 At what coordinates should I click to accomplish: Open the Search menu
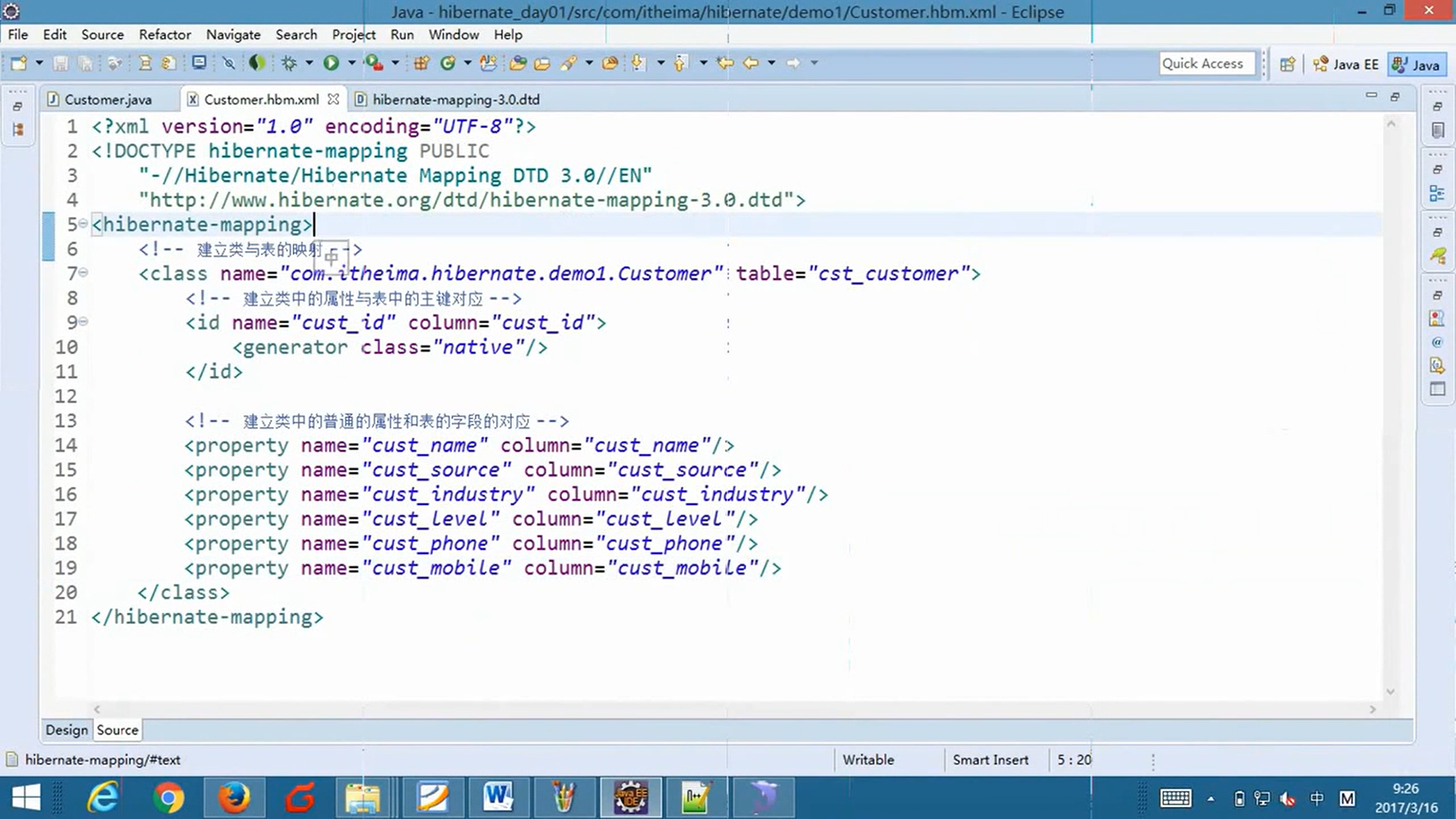[x=296, y=34]
